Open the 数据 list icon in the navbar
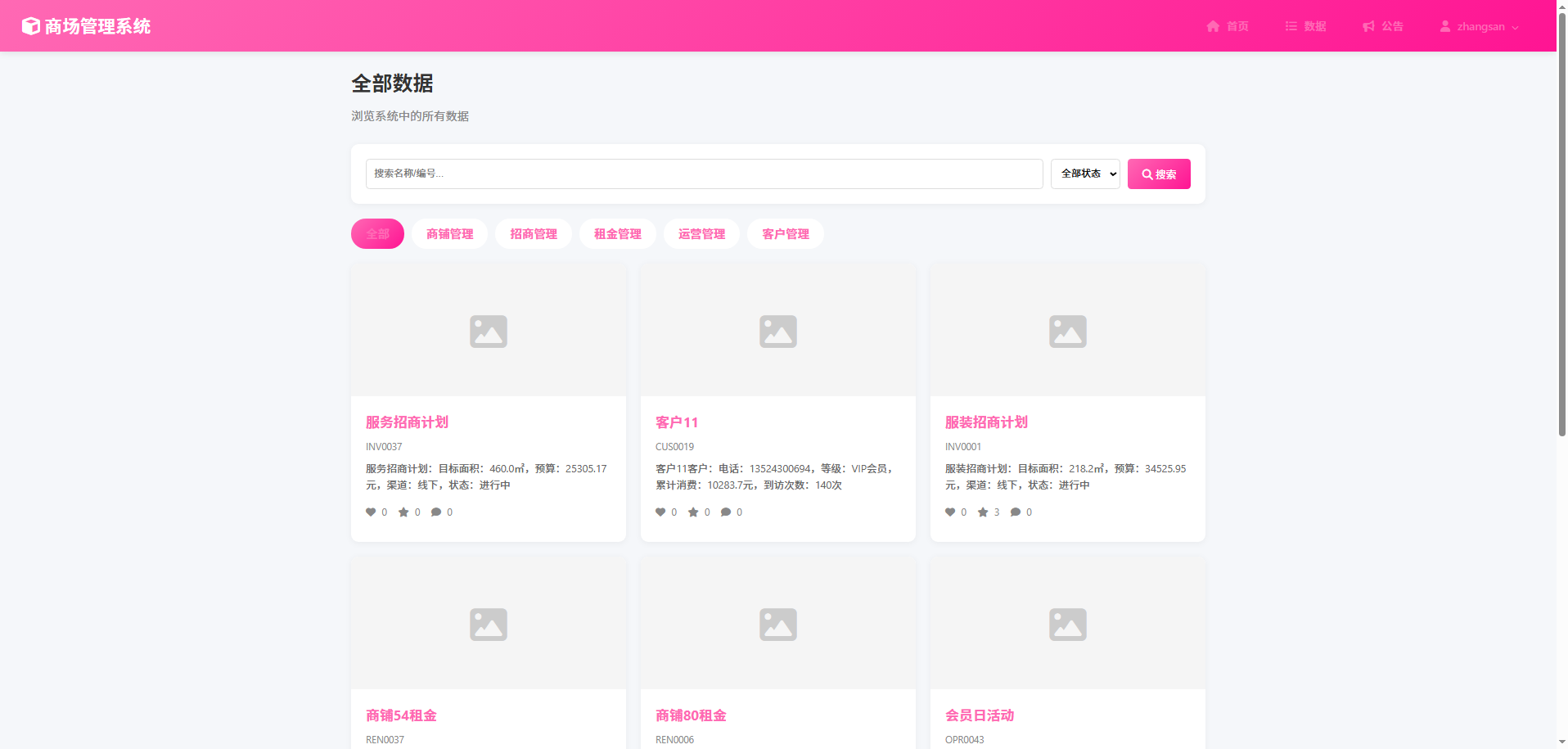The image size is (1568, 749). (1291, 26)
